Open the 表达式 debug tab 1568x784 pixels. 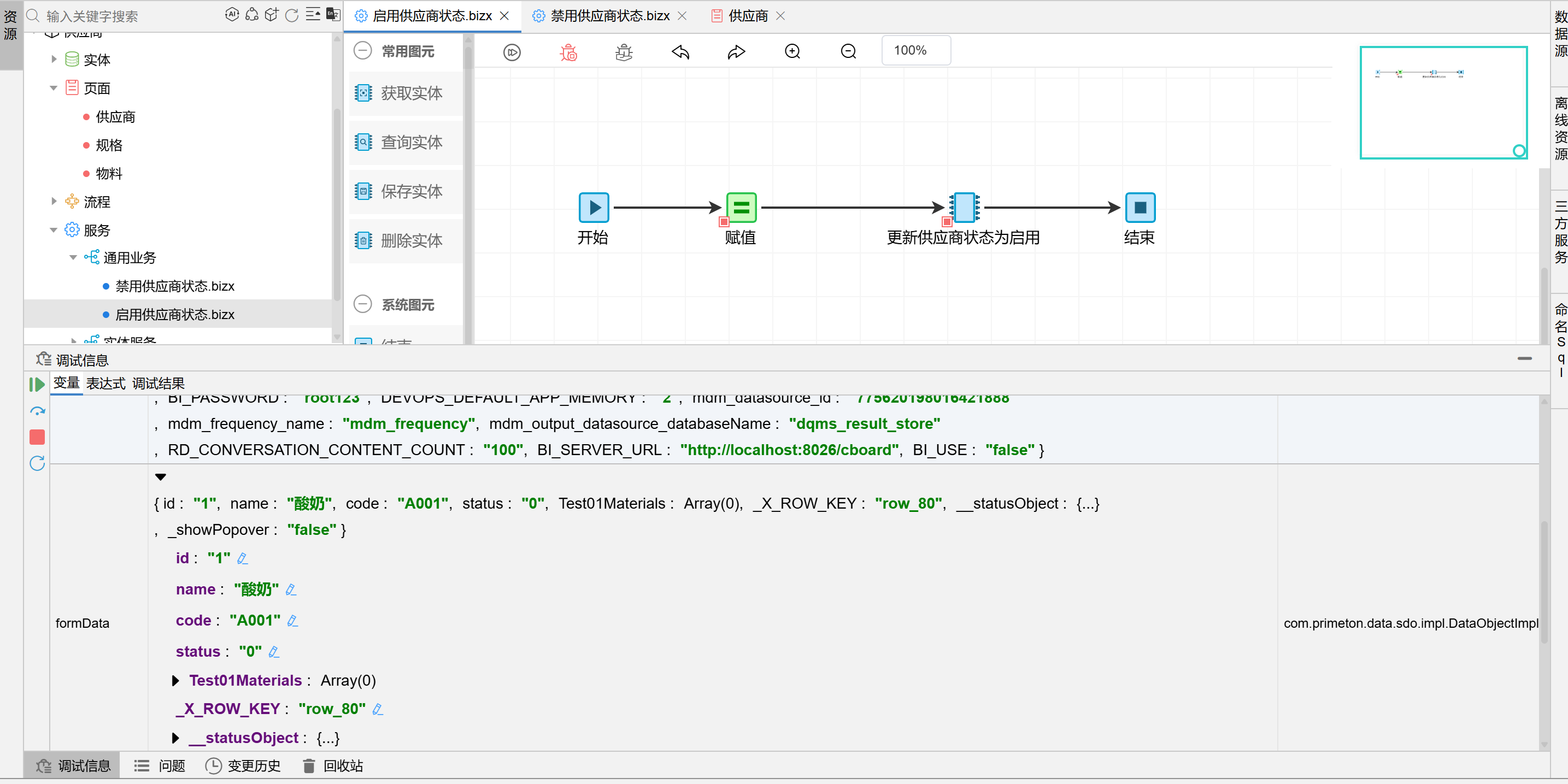[105, 384]
